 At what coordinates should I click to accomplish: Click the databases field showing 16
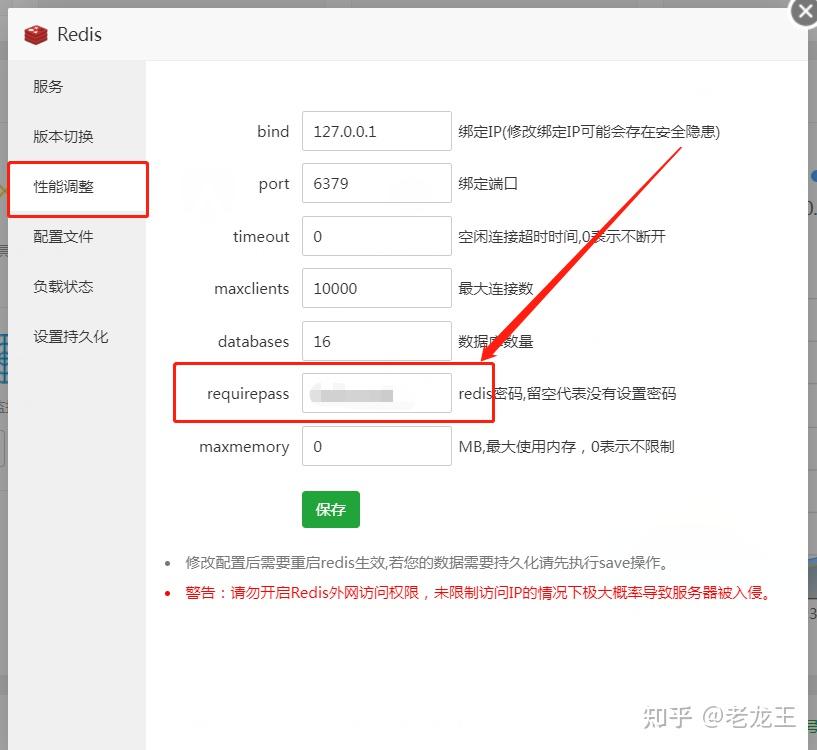(x=376, y=341)
